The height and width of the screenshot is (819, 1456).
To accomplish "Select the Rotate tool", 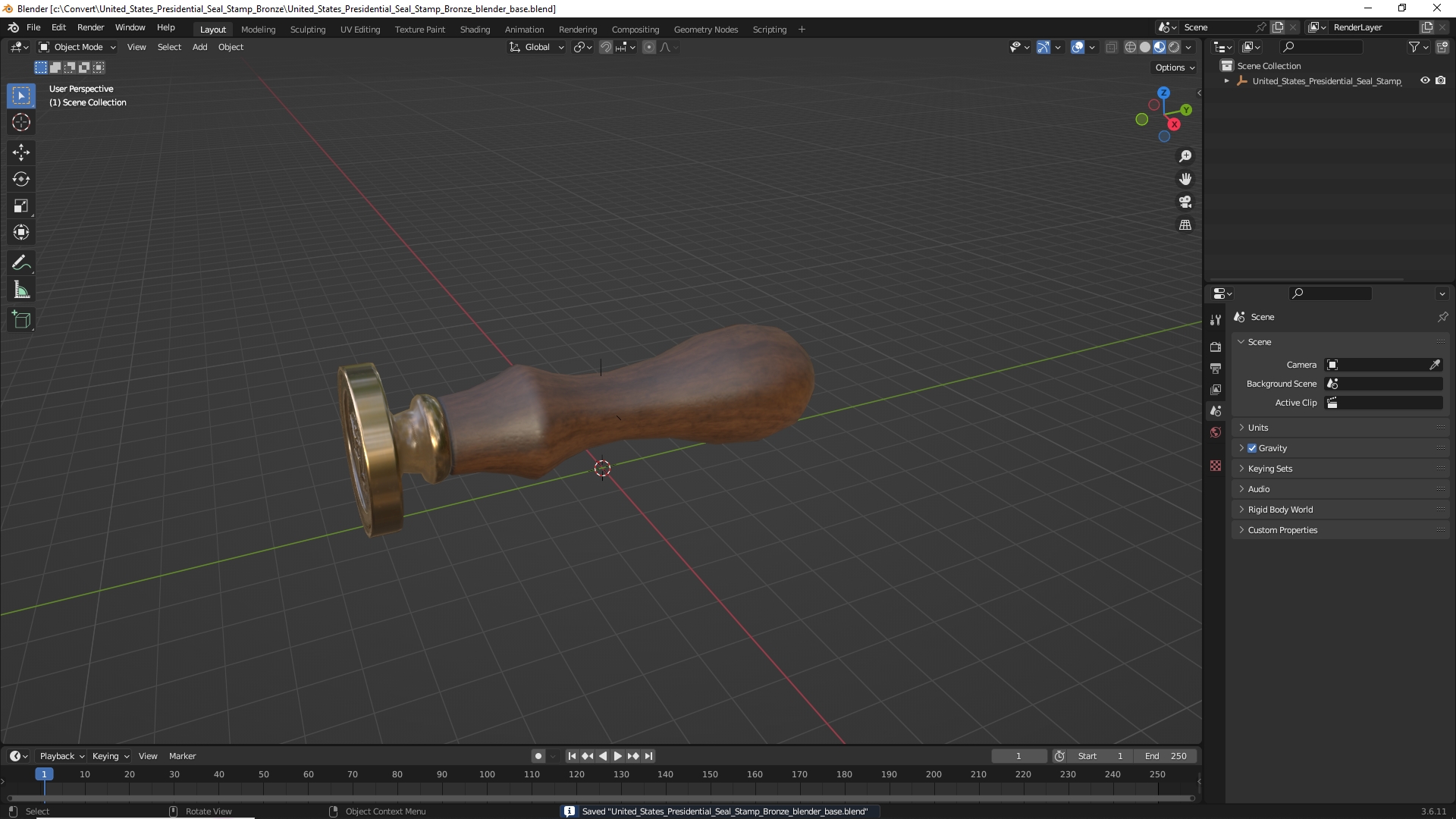I will point(21,179).
